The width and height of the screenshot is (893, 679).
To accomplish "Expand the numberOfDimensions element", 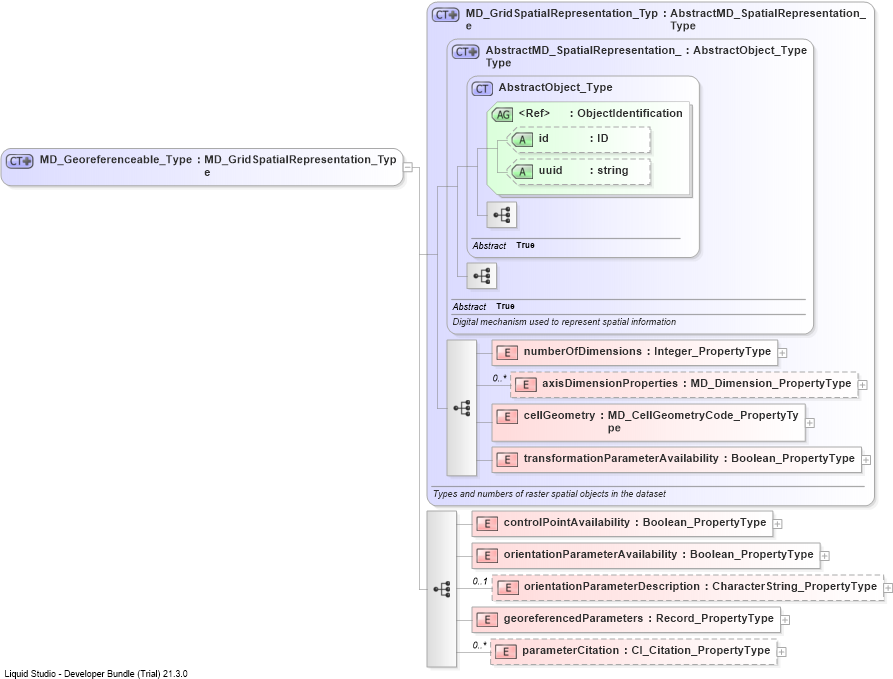I will pos(783,353).
